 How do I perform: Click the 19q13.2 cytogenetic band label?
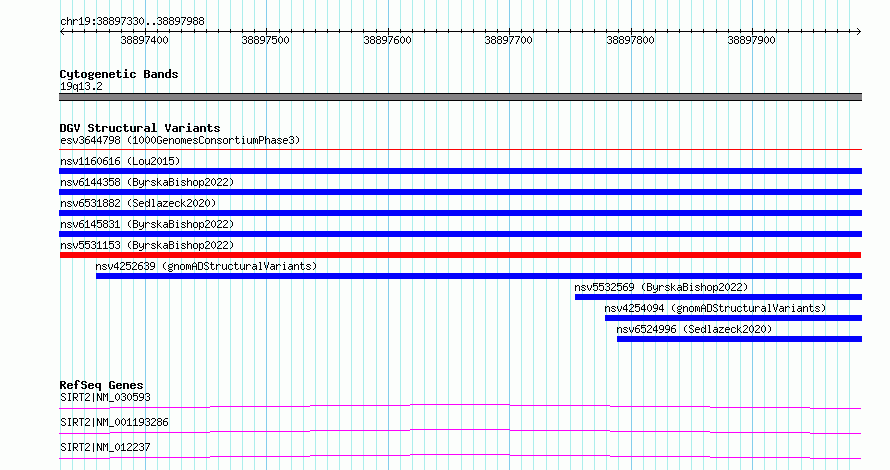tap(81, 86)
